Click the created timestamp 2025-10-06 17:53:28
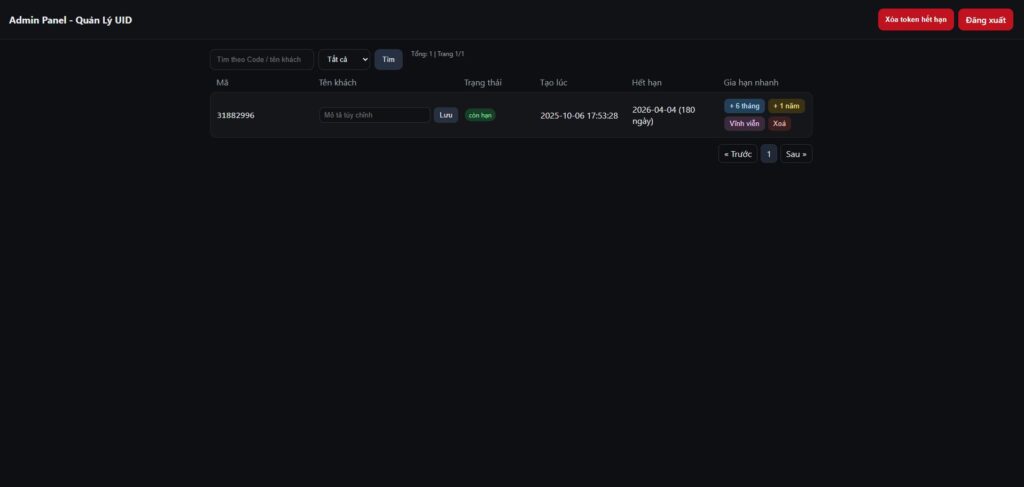The height and width of the screenshot is (487, 1024). [x=579, y=115]
